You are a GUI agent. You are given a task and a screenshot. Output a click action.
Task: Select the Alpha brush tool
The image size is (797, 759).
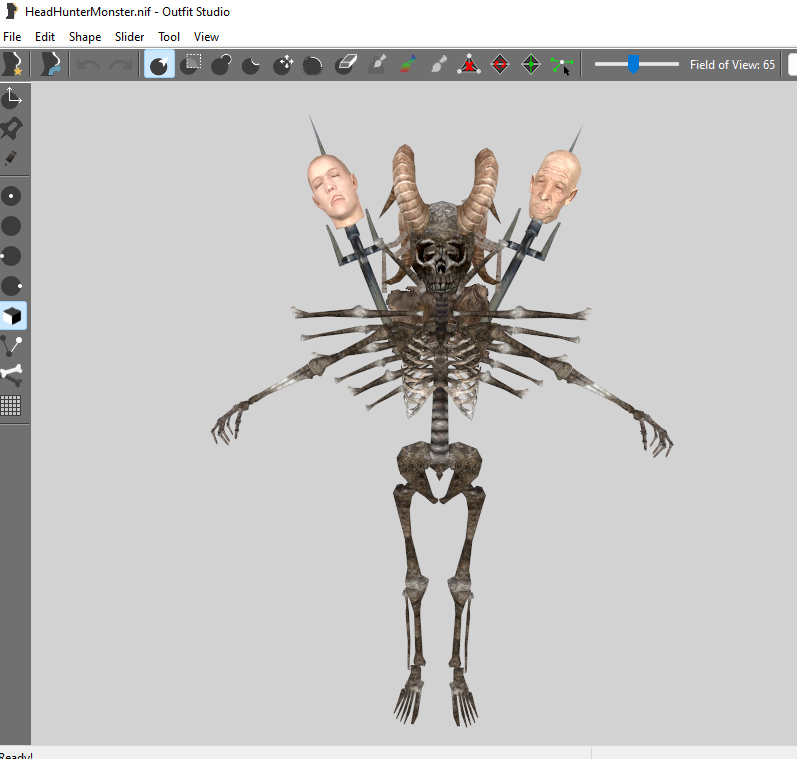point(438,65)
